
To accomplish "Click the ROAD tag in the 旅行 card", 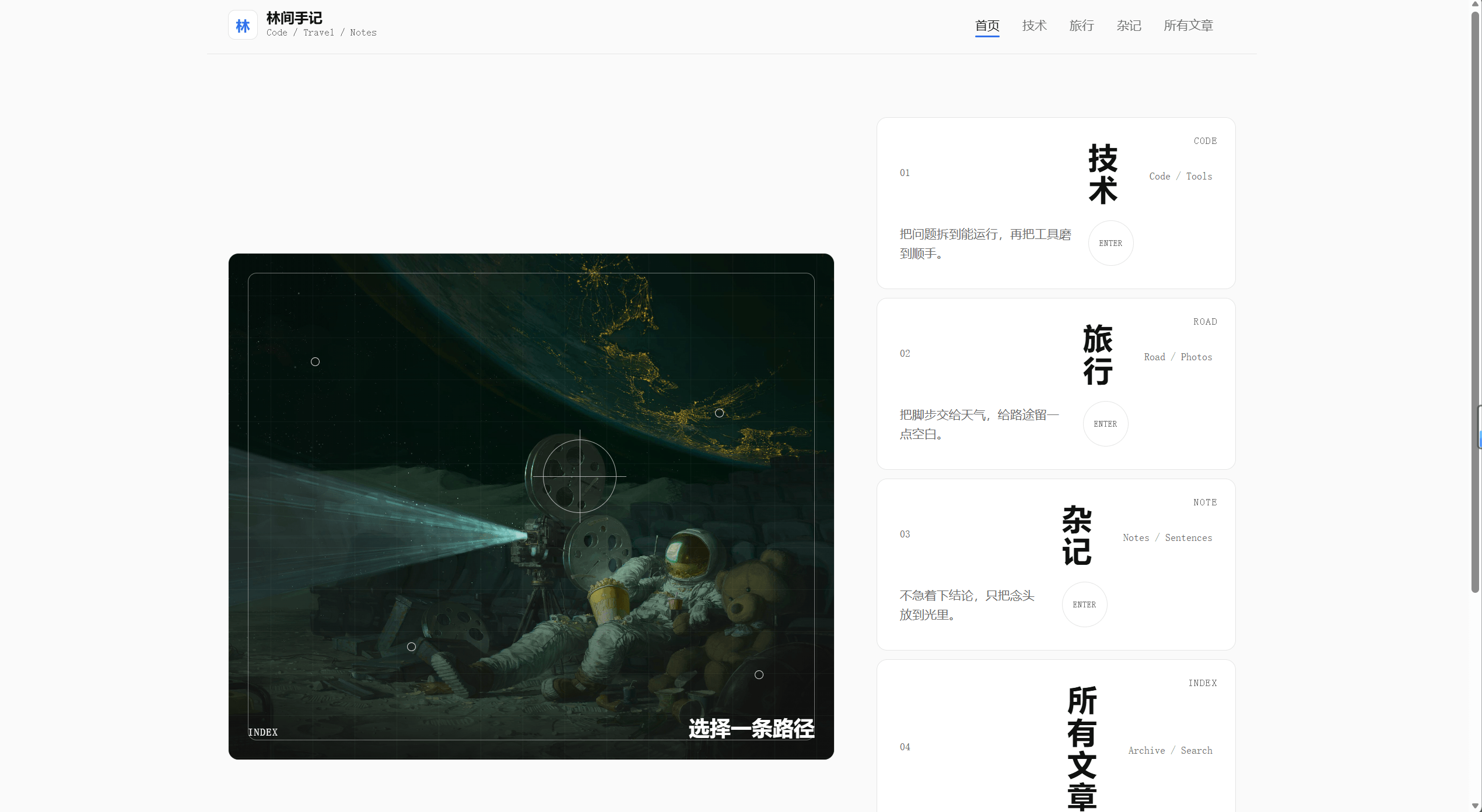I will click(1205, 322).
